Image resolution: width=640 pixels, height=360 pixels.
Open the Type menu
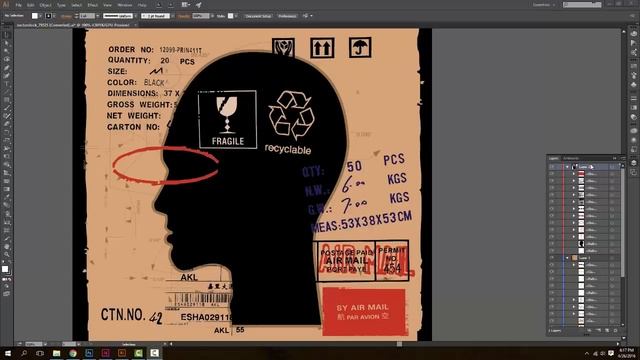61,5
